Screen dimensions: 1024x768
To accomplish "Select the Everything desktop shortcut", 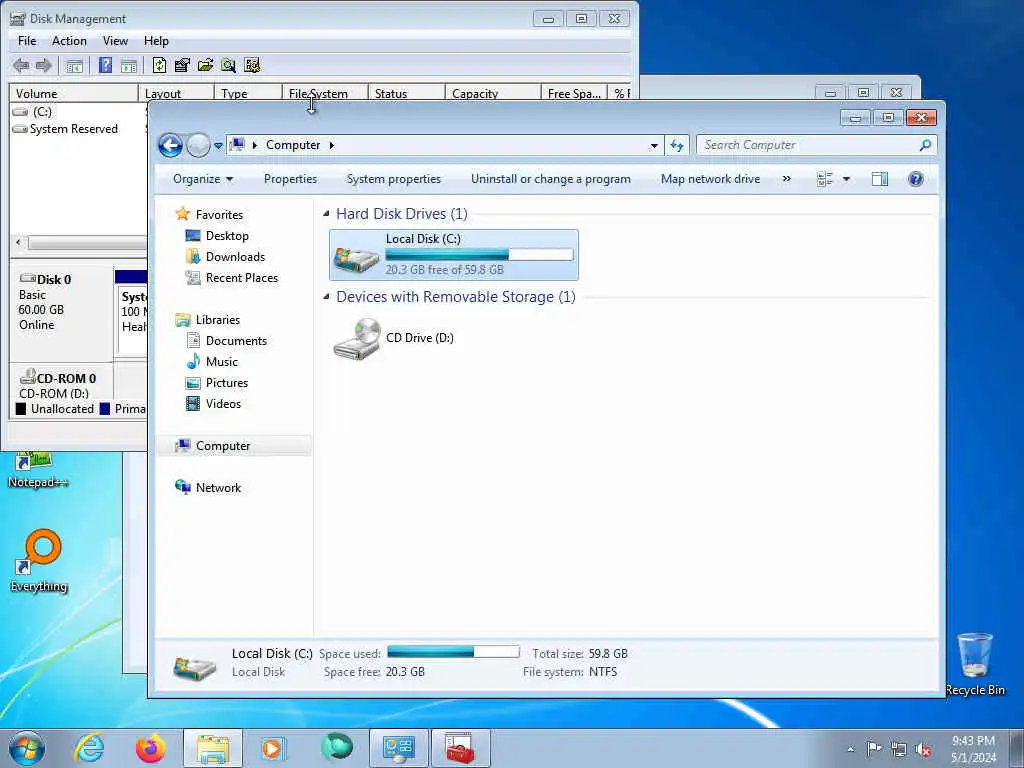I will click(x=39, y=562).
